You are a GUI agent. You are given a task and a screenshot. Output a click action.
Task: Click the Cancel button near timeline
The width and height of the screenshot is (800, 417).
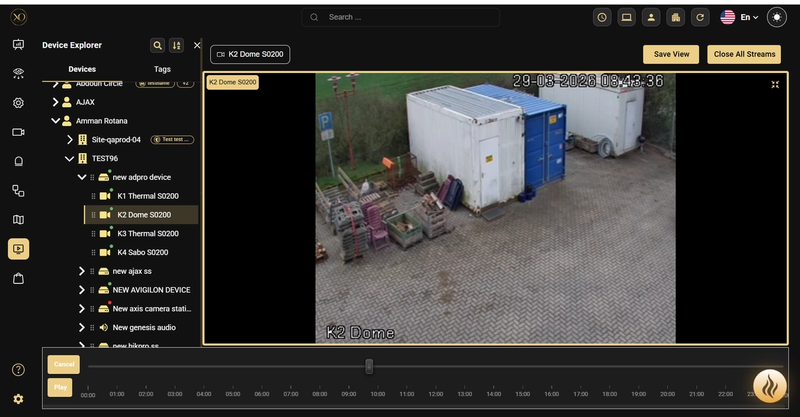click(x=64, y=364)
